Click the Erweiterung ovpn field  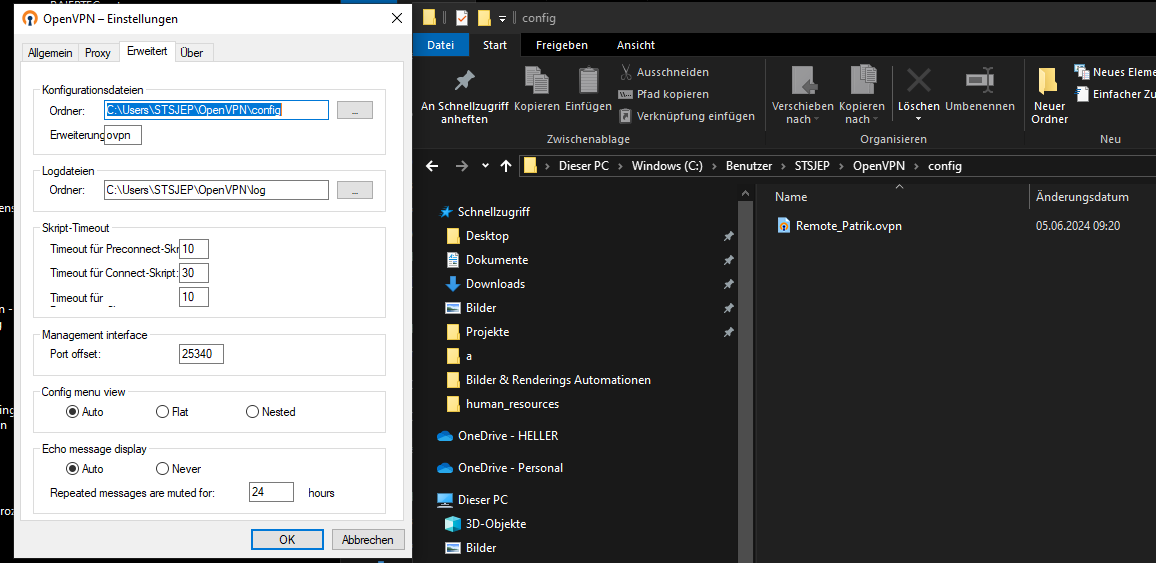pyautogui.click(x=122, y=135)
